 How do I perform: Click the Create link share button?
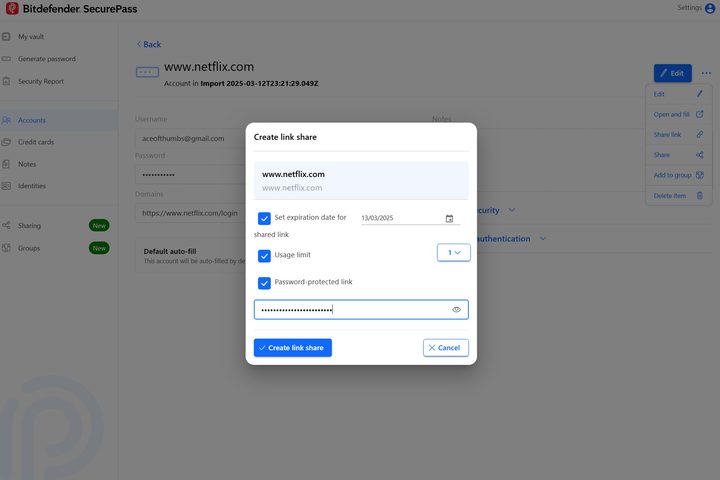(292, 348)
